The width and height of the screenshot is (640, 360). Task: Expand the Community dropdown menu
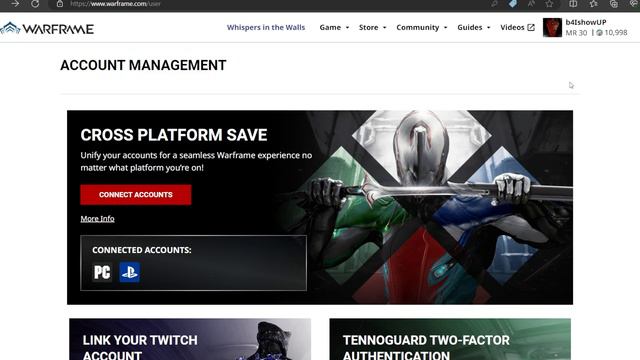pos(422,27)
